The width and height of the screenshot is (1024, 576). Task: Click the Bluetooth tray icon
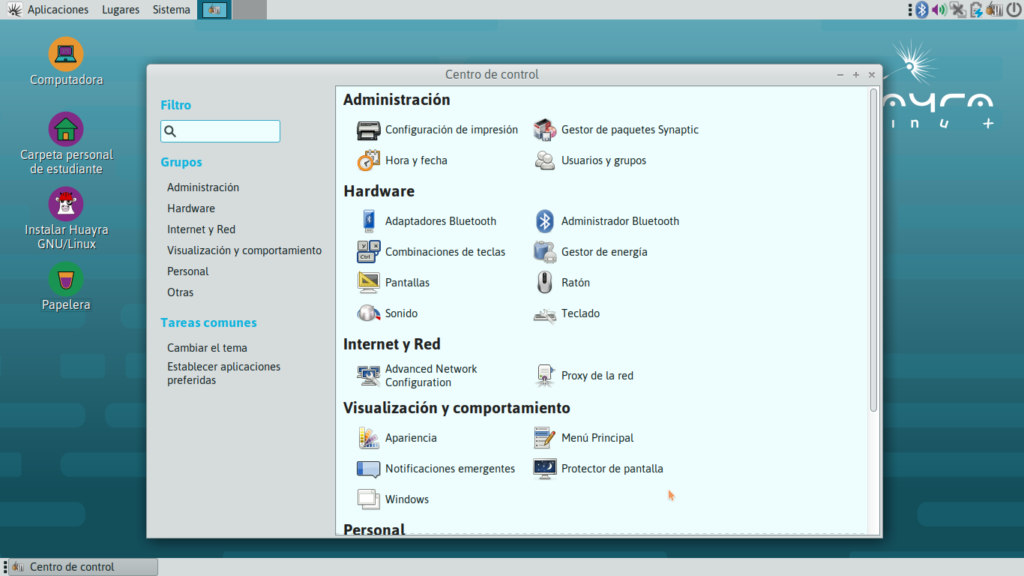pyautogui.click(x=922, y=10)
